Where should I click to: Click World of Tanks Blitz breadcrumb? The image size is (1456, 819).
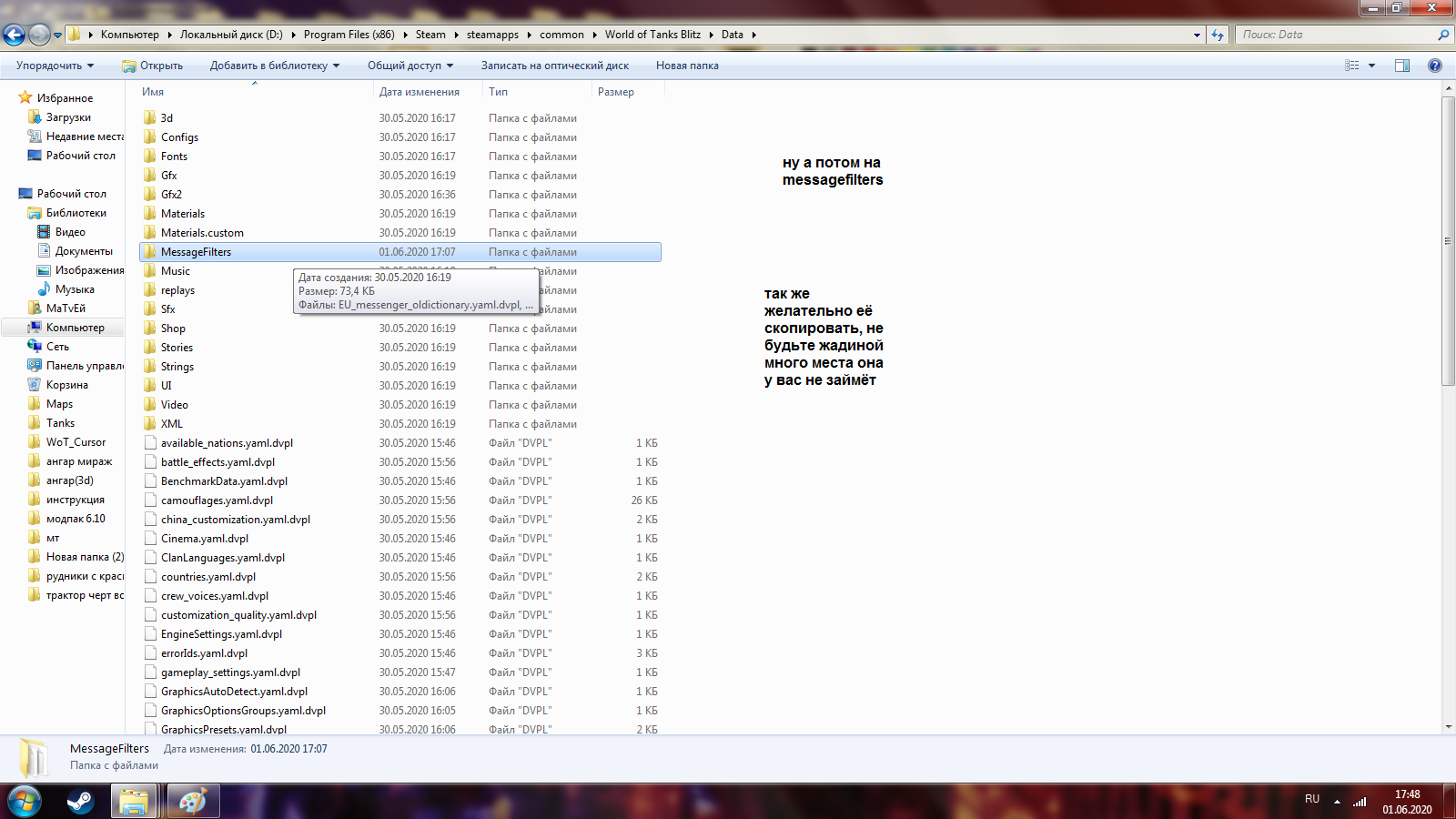[652, 35]
